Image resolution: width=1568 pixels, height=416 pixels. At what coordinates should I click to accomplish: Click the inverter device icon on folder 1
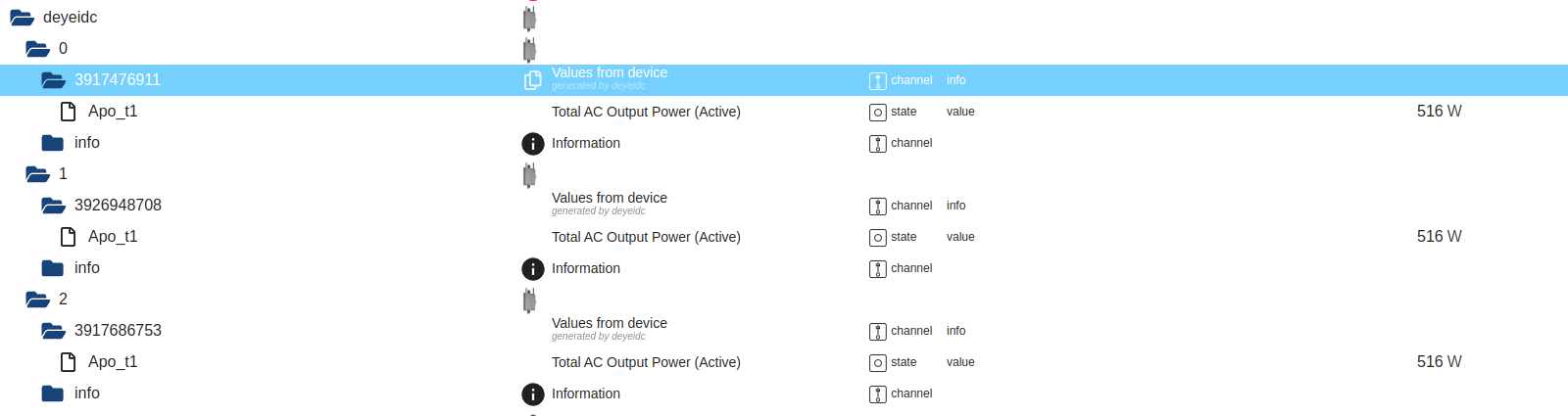coord(529,175)
